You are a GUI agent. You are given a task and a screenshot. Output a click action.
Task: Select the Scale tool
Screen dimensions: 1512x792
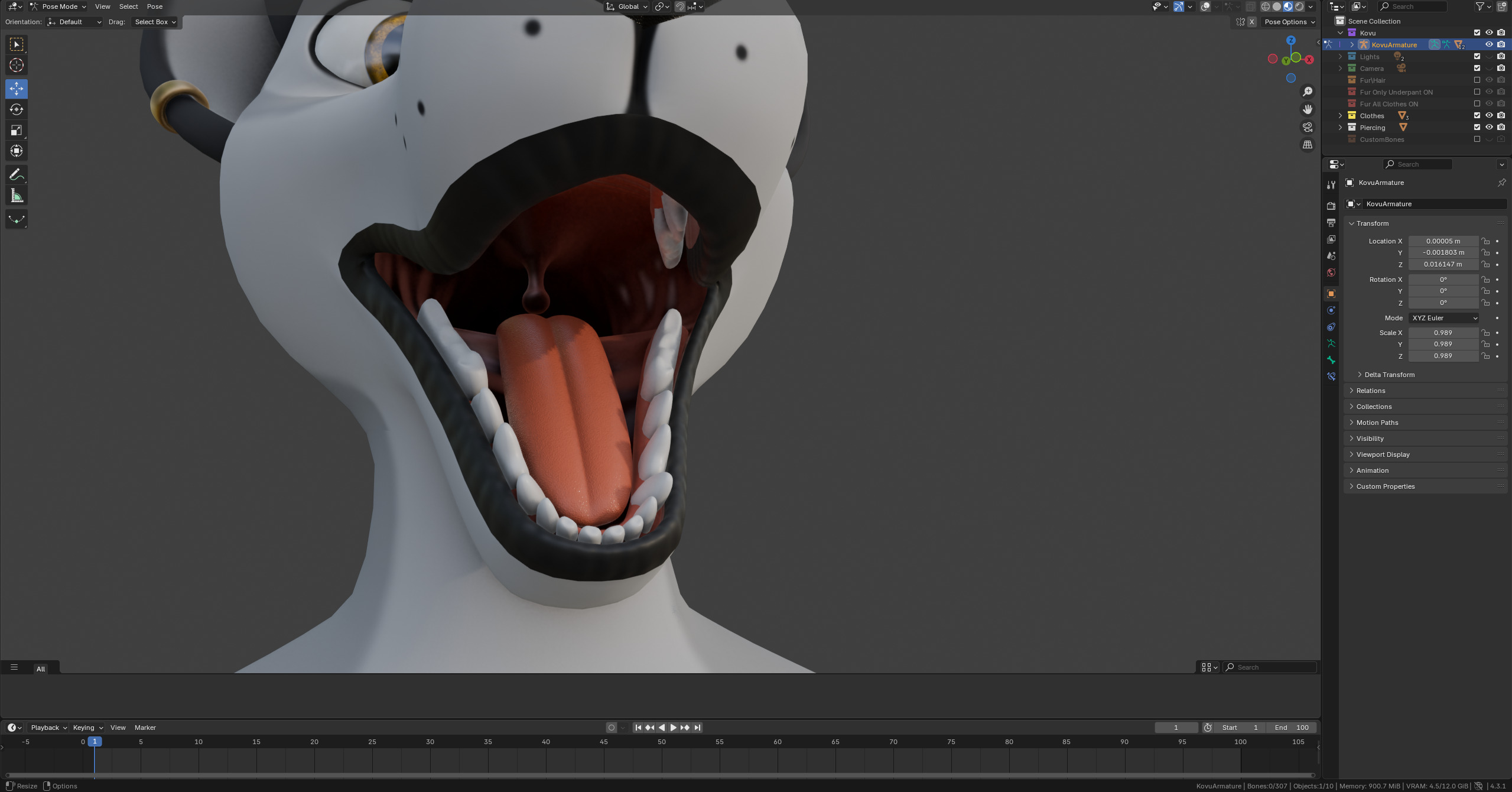pos(17,130)
